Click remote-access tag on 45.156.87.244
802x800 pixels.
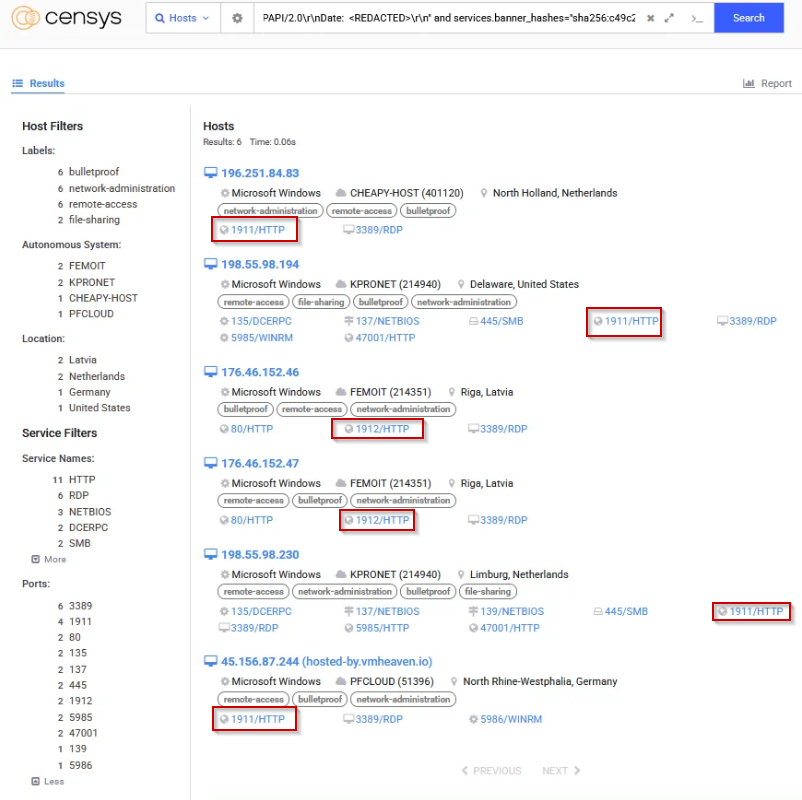tap(254, 699)
